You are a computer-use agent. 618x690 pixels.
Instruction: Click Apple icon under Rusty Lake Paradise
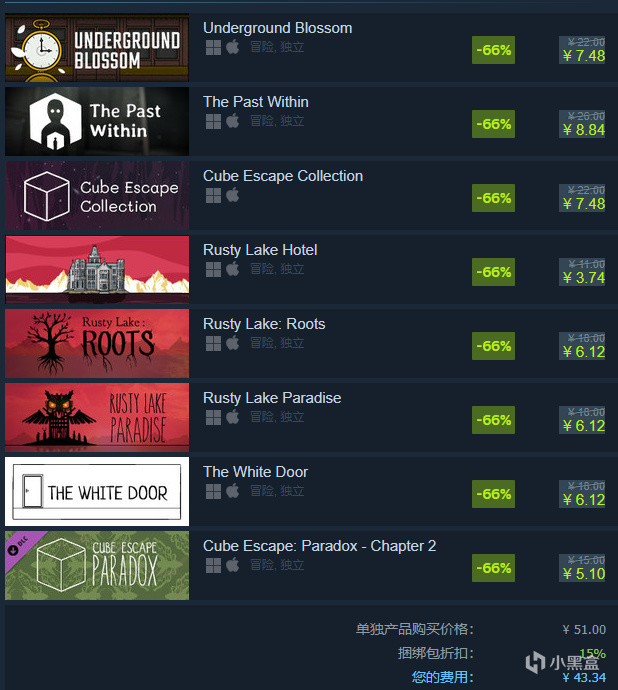[233, 416]
